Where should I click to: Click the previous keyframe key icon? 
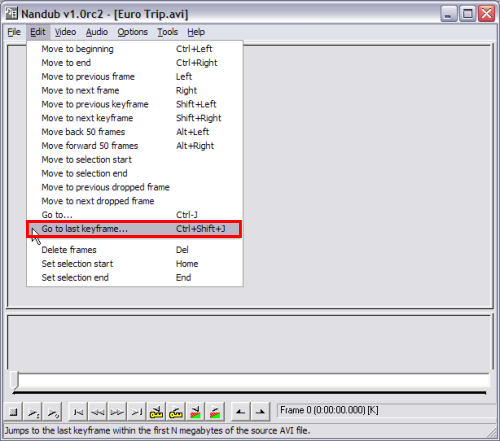[x=156, y=412]
